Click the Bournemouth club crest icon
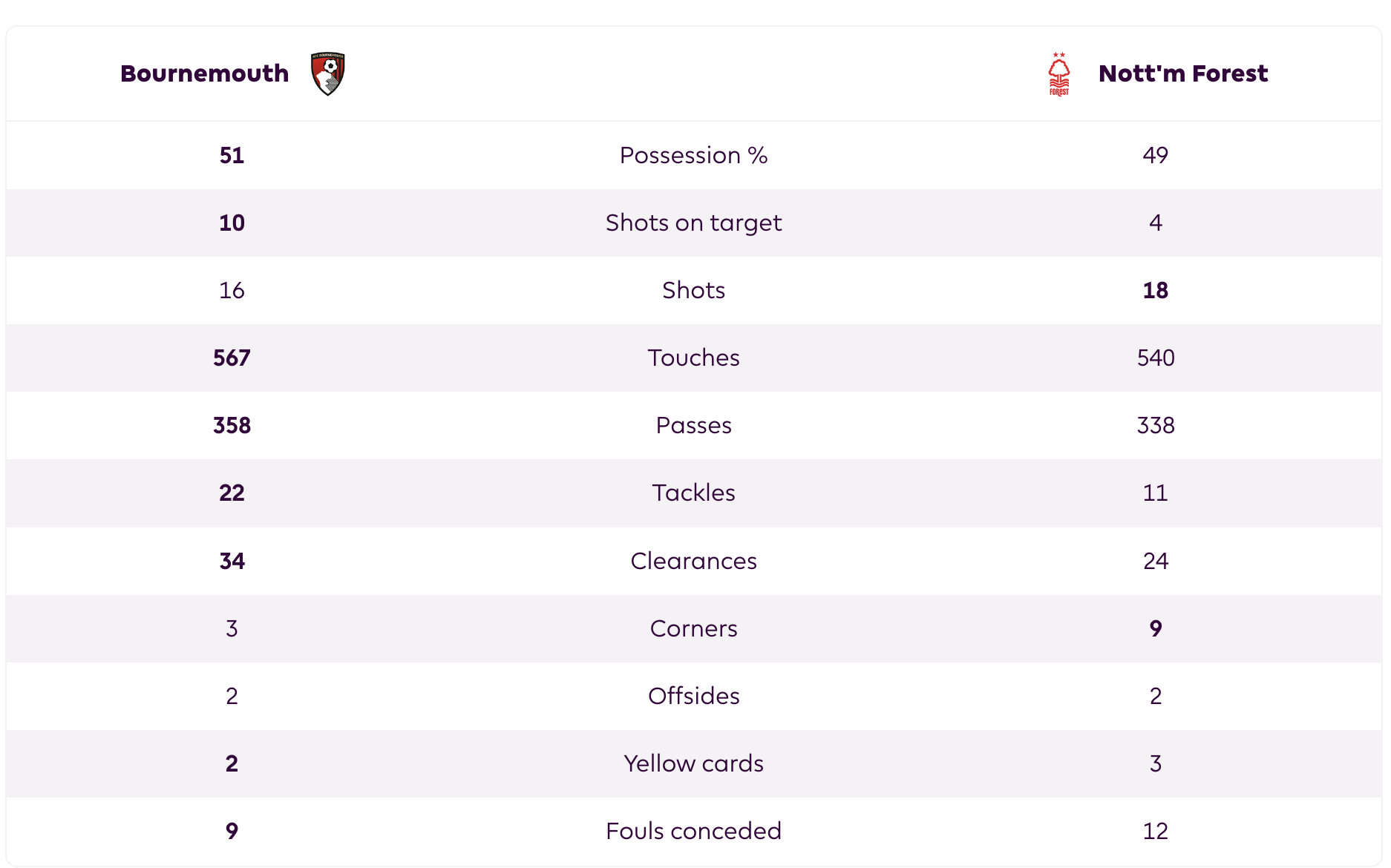The height and width of the screenshot is (868, 1391). click(x=327, y=73)
